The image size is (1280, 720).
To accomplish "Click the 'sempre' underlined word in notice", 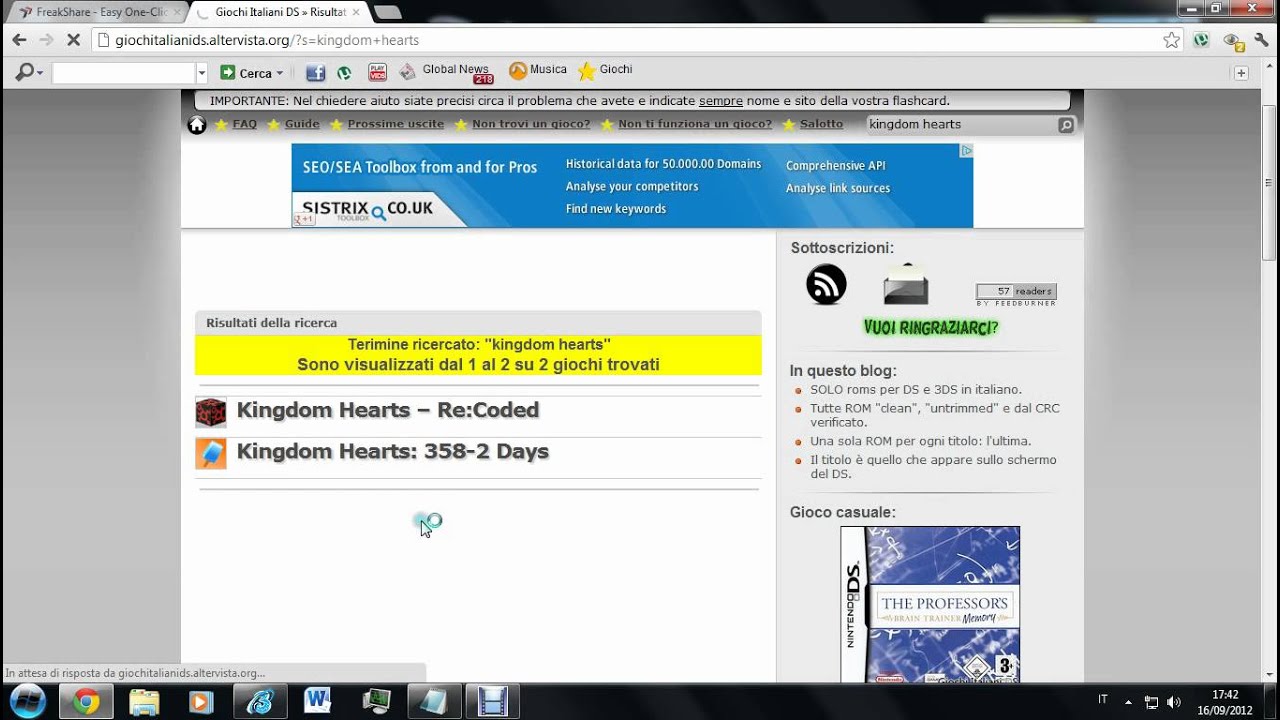I will [x=720, y=101].
